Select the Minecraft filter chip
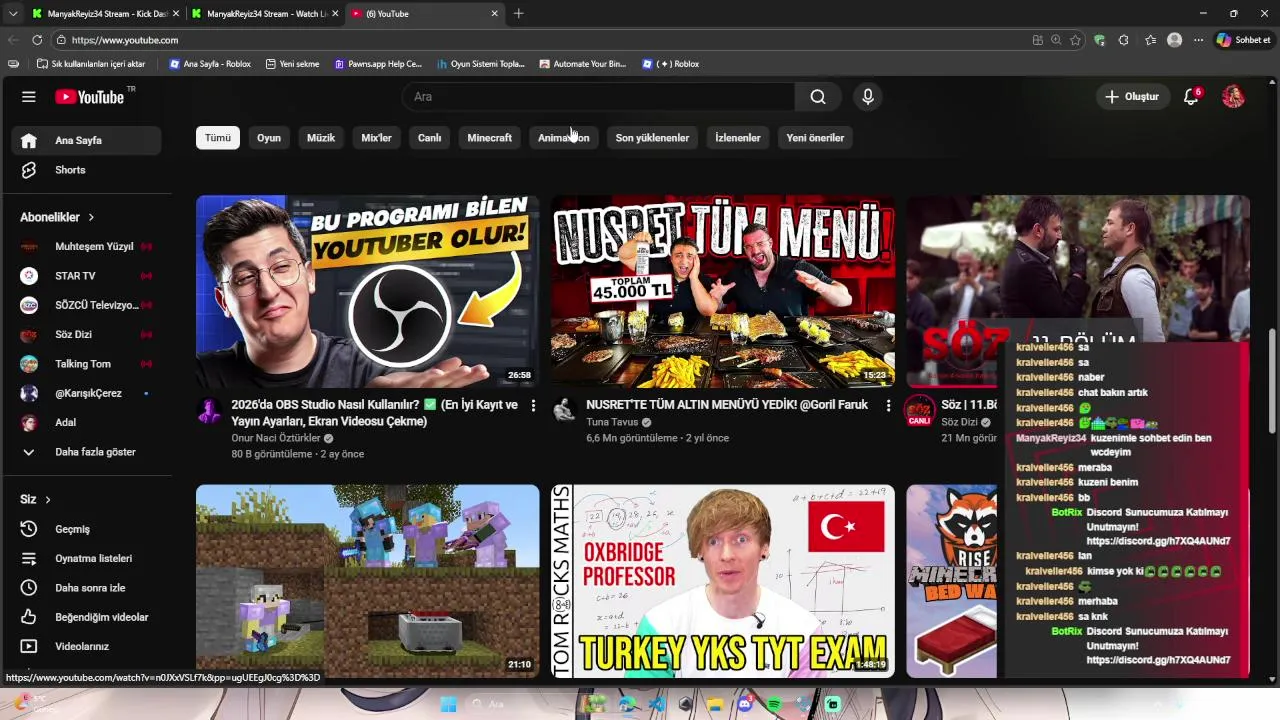 coord(489,138)
